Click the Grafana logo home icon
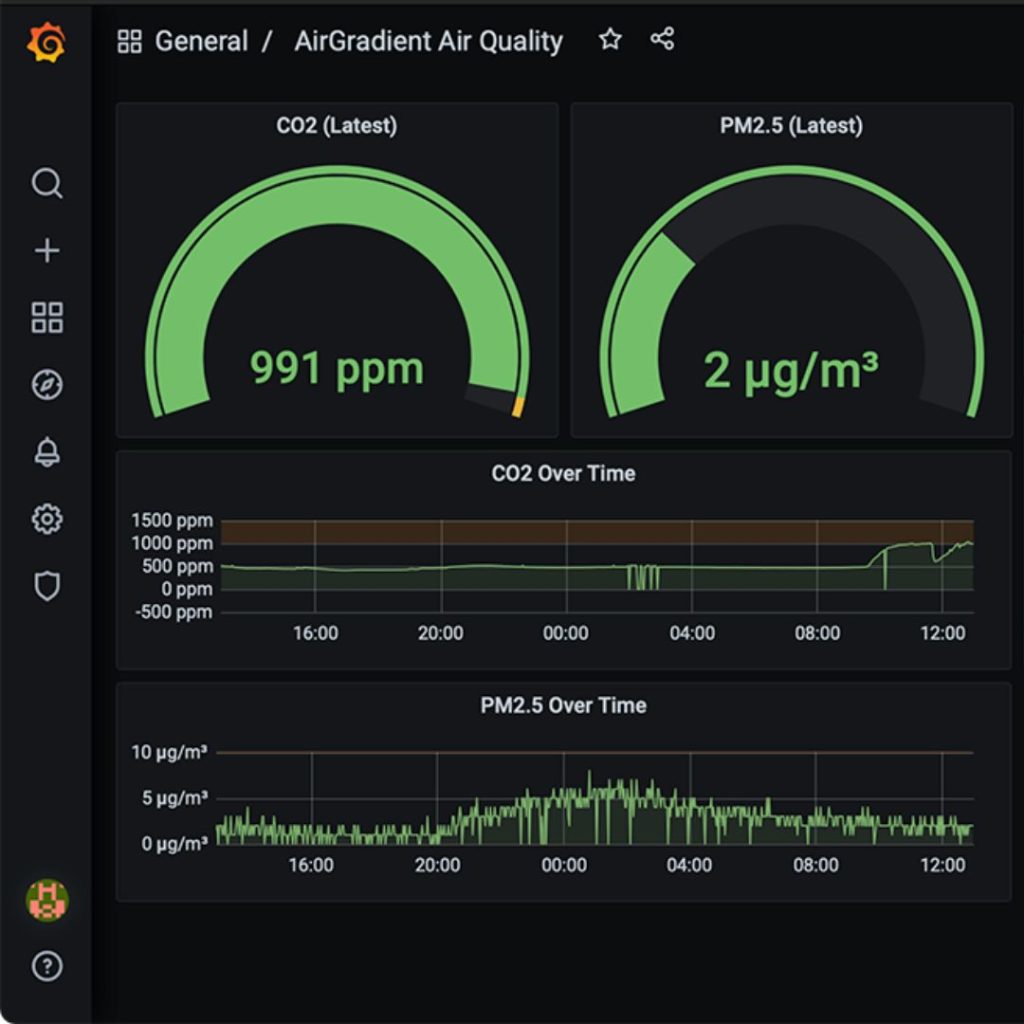This screenshot has height=1024, width=1024. tap(46, 42)
